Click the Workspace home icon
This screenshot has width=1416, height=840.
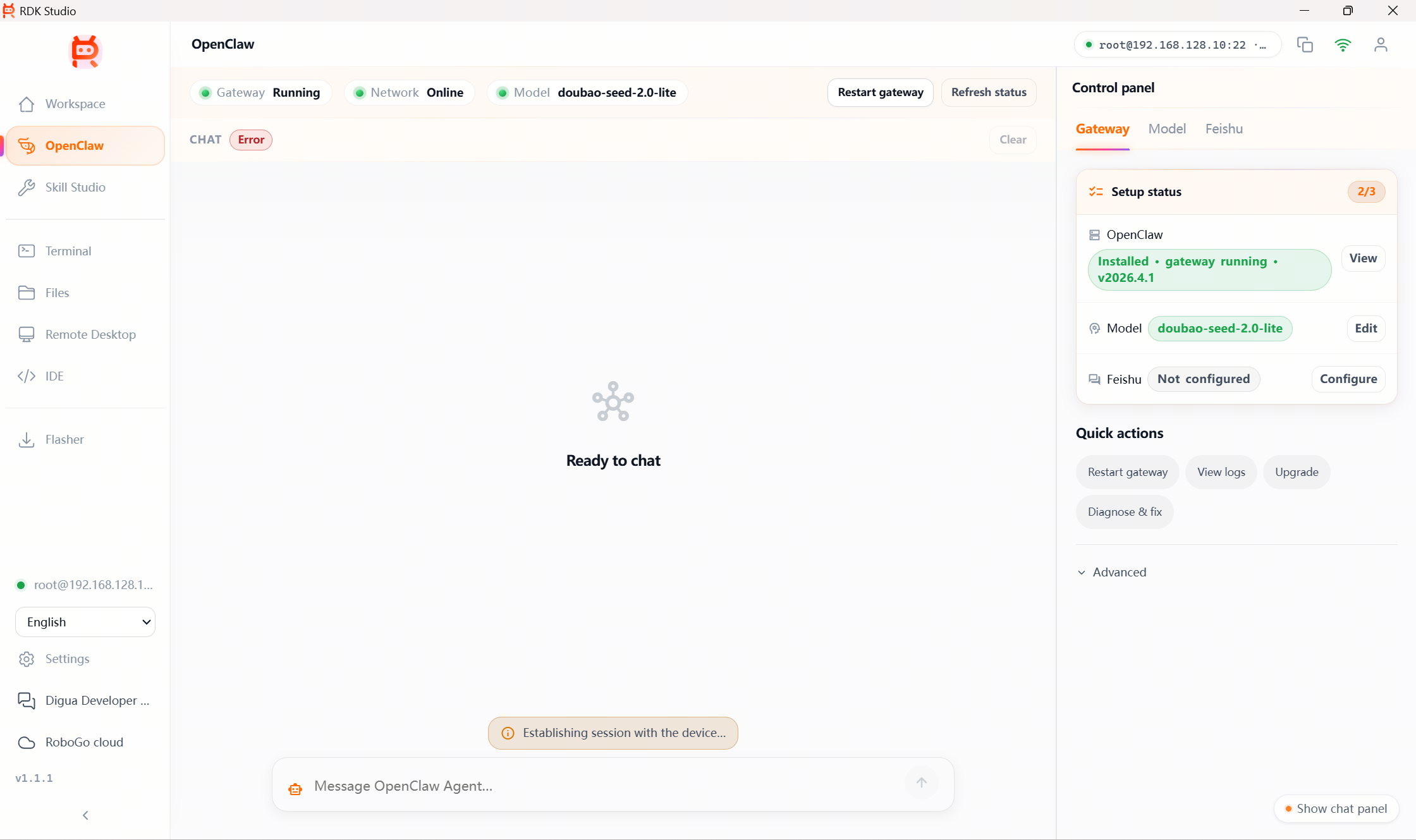coord(27,104)
